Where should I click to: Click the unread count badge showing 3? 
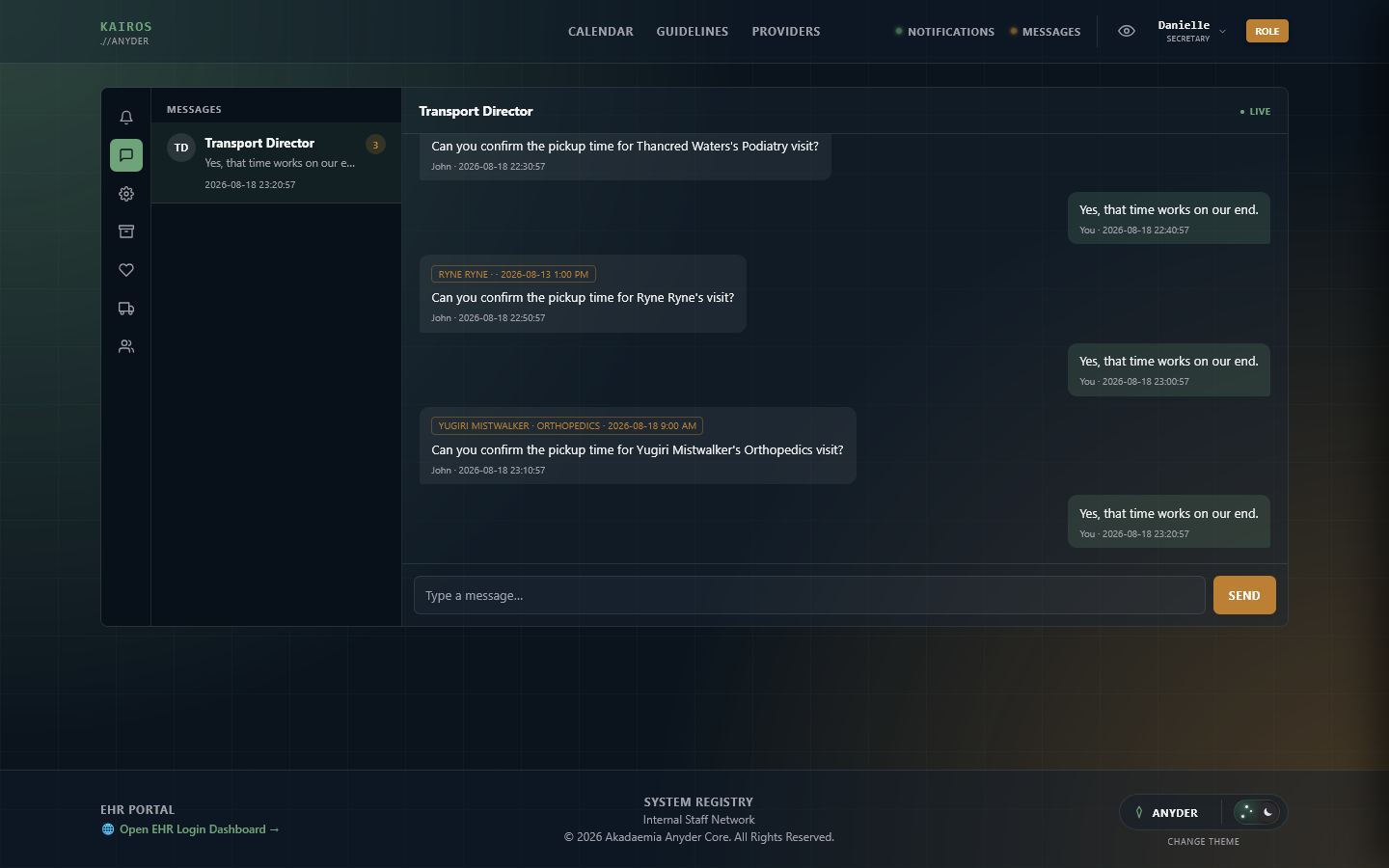[x=376, y=145]
